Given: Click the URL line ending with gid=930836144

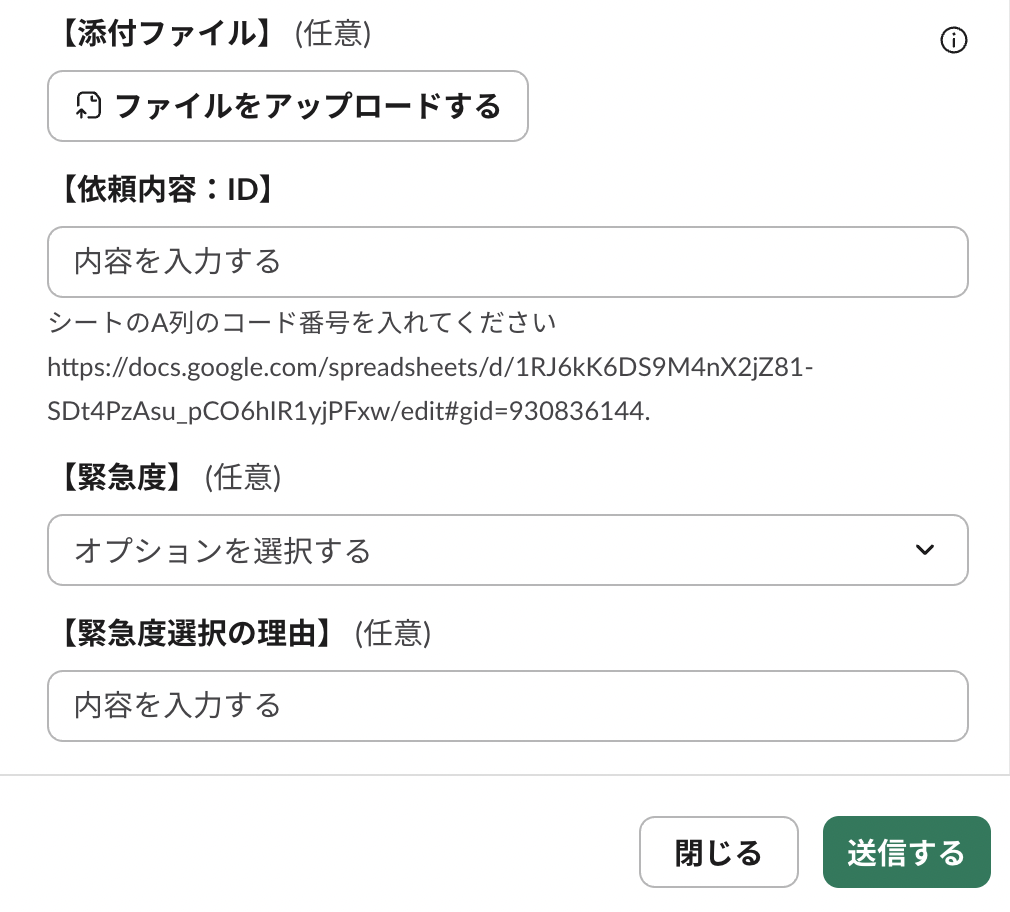Looking at the screenshot, I should (348, 412).
